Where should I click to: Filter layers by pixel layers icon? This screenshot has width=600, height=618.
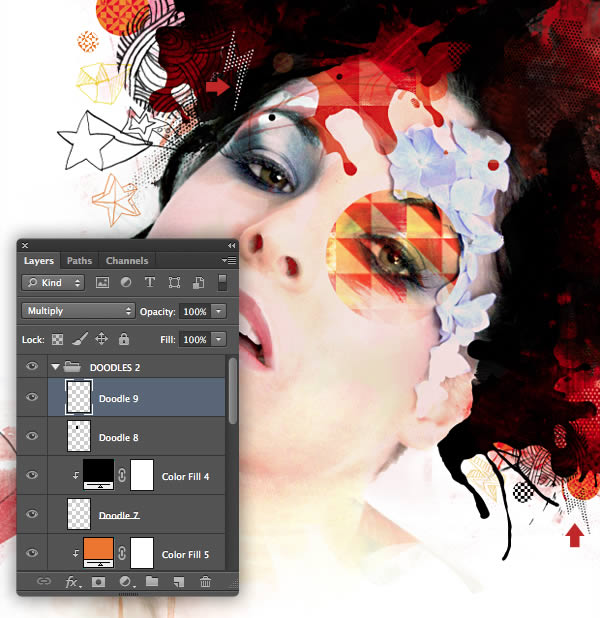coord(102,283)
